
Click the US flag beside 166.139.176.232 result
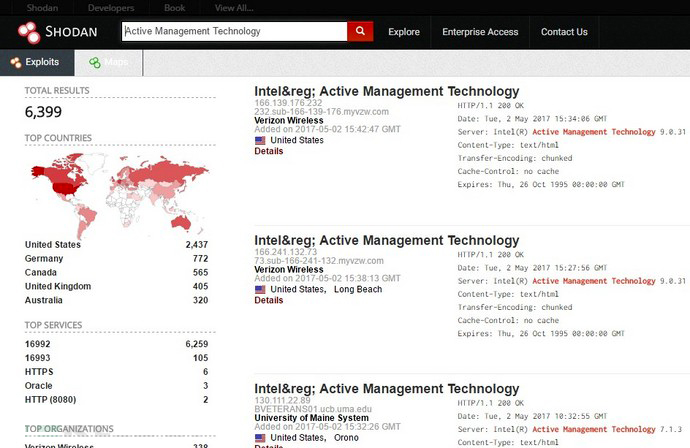tap(260, 140)
